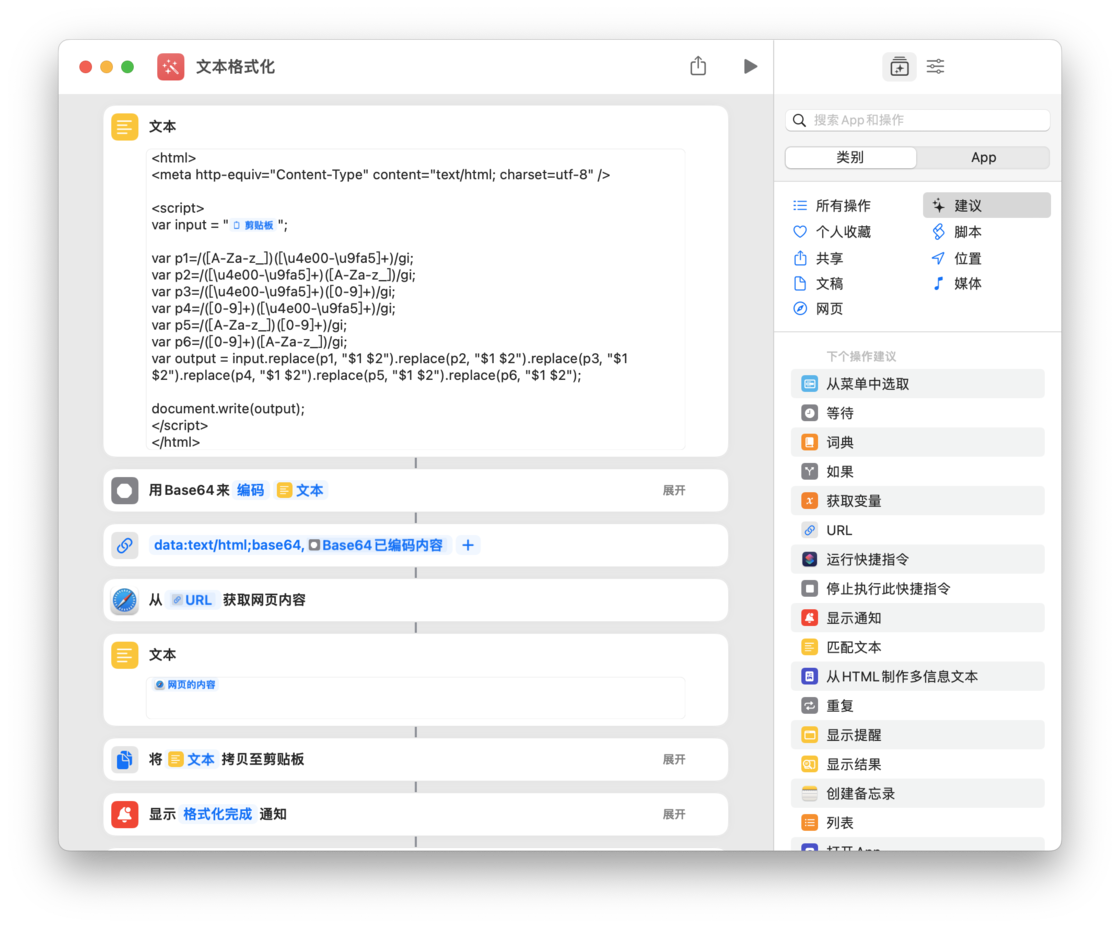Click first 文本 action icon at top
1120x928 pixels.
click(124, 127)
